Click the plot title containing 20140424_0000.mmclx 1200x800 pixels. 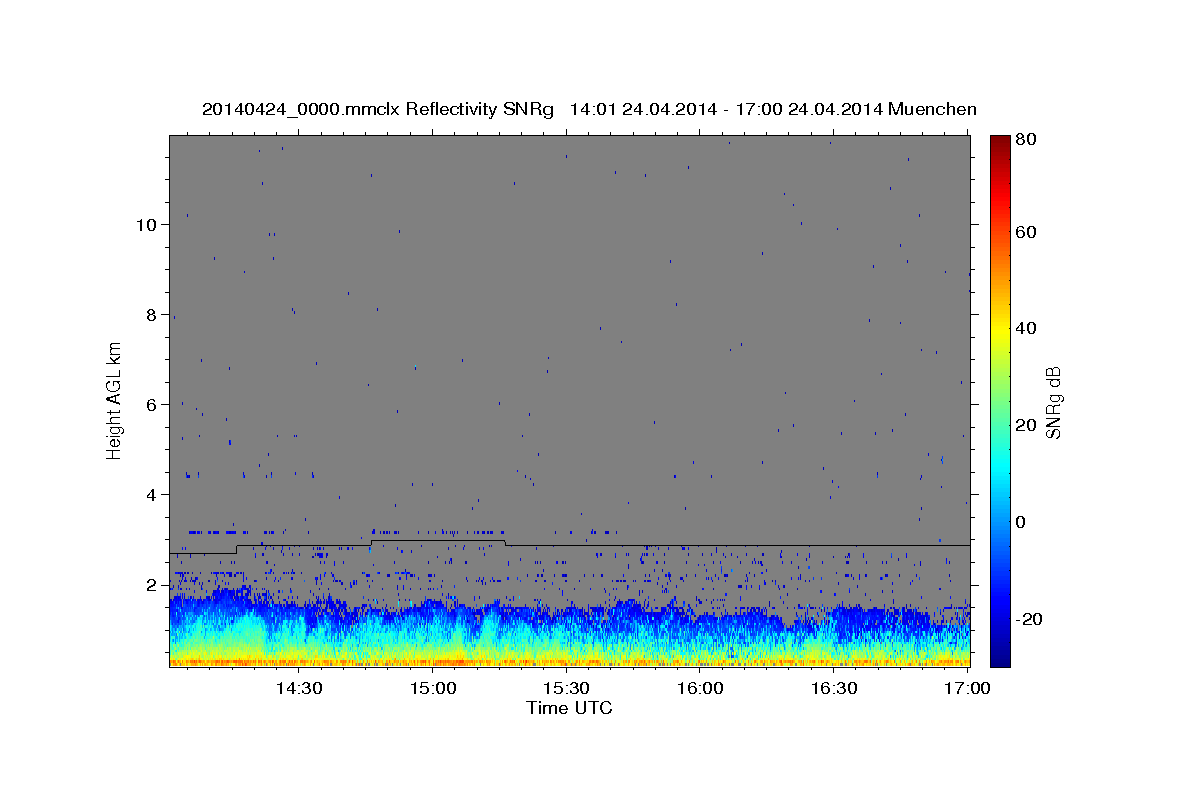pyautogui.click(x=590, y=109)
